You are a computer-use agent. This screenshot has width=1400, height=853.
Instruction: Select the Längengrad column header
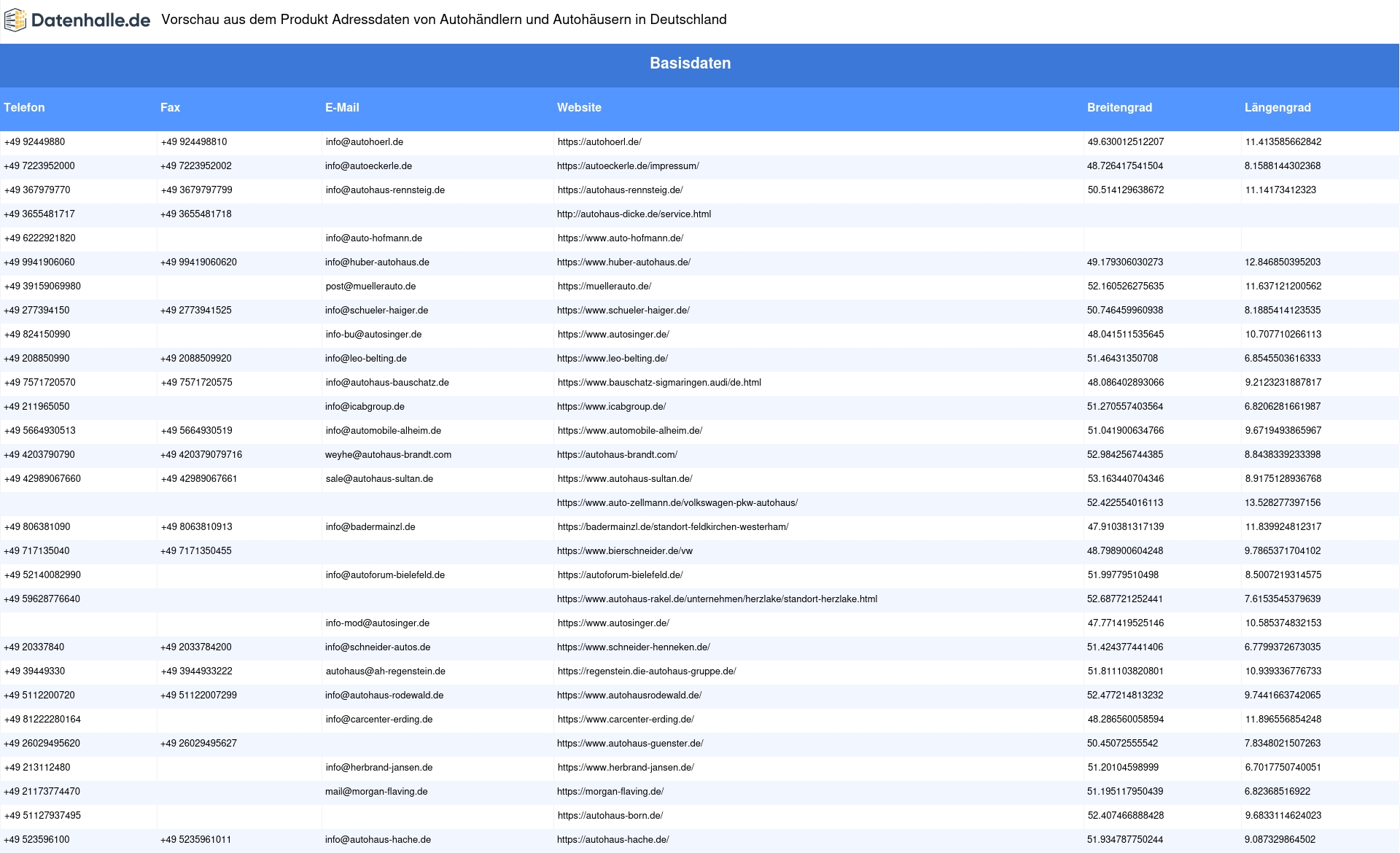[x=1277, y=108]
